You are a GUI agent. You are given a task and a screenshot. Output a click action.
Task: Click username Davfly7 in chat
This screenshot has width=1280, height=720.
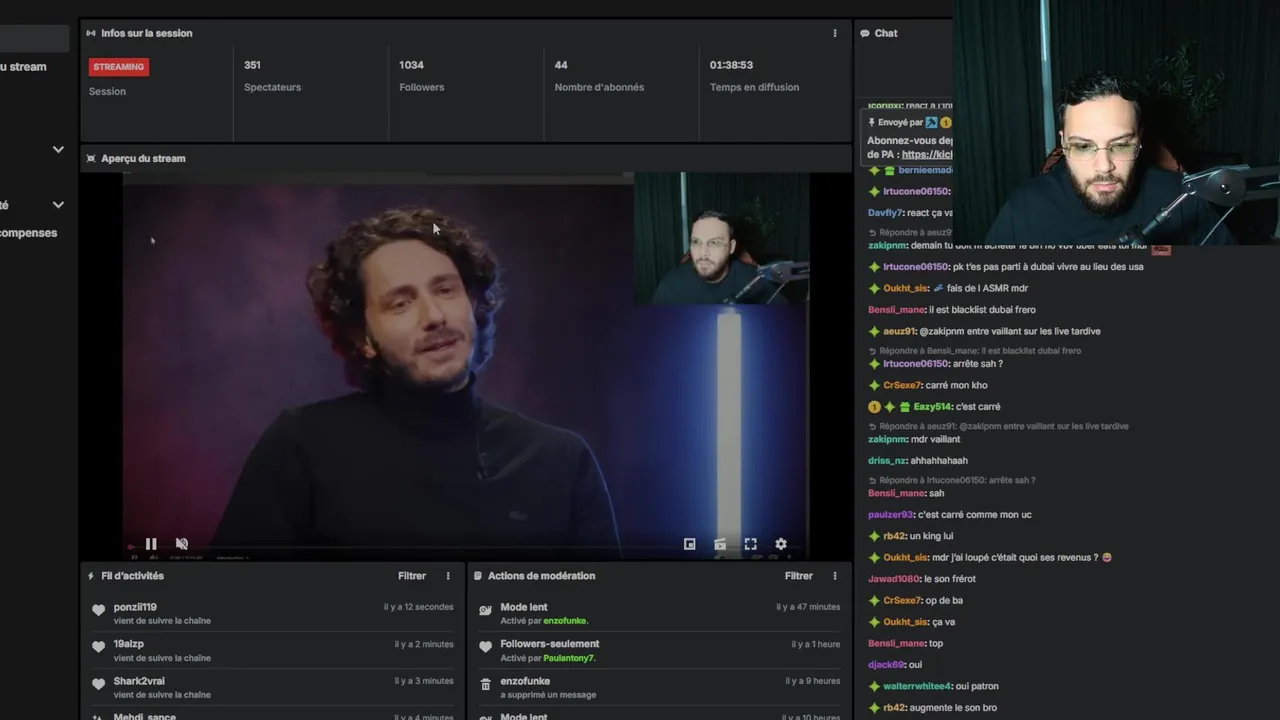tap(885, 213)
